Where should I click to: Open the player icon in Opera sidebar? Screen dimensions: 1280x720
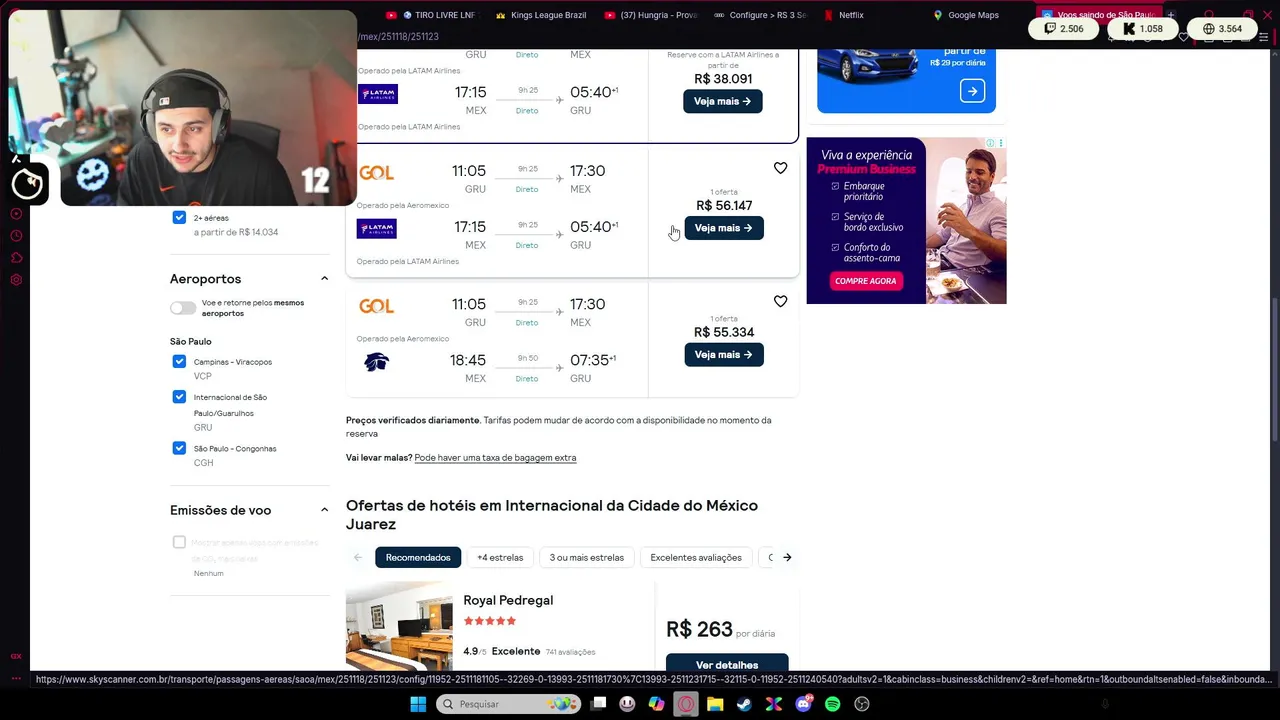(x=16, y=214)
